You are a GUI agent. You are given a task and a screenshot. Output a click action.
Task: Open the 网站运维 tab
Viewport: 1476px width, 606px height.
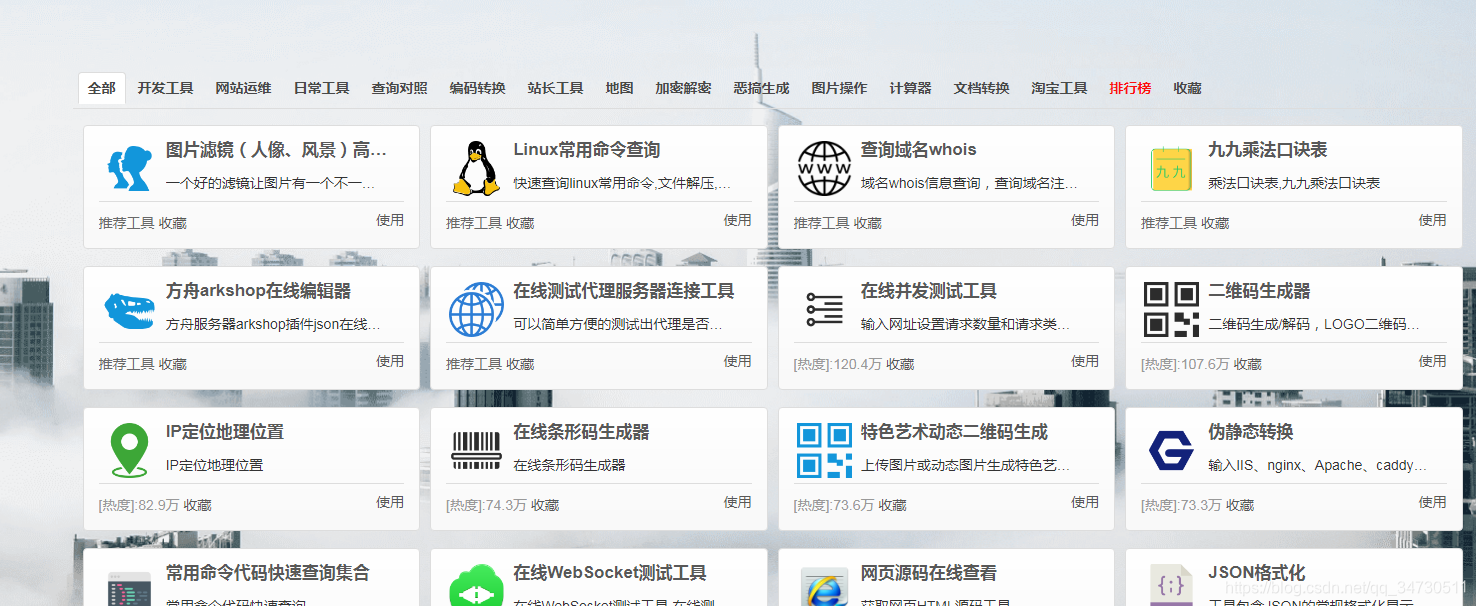tap(244, 88)
